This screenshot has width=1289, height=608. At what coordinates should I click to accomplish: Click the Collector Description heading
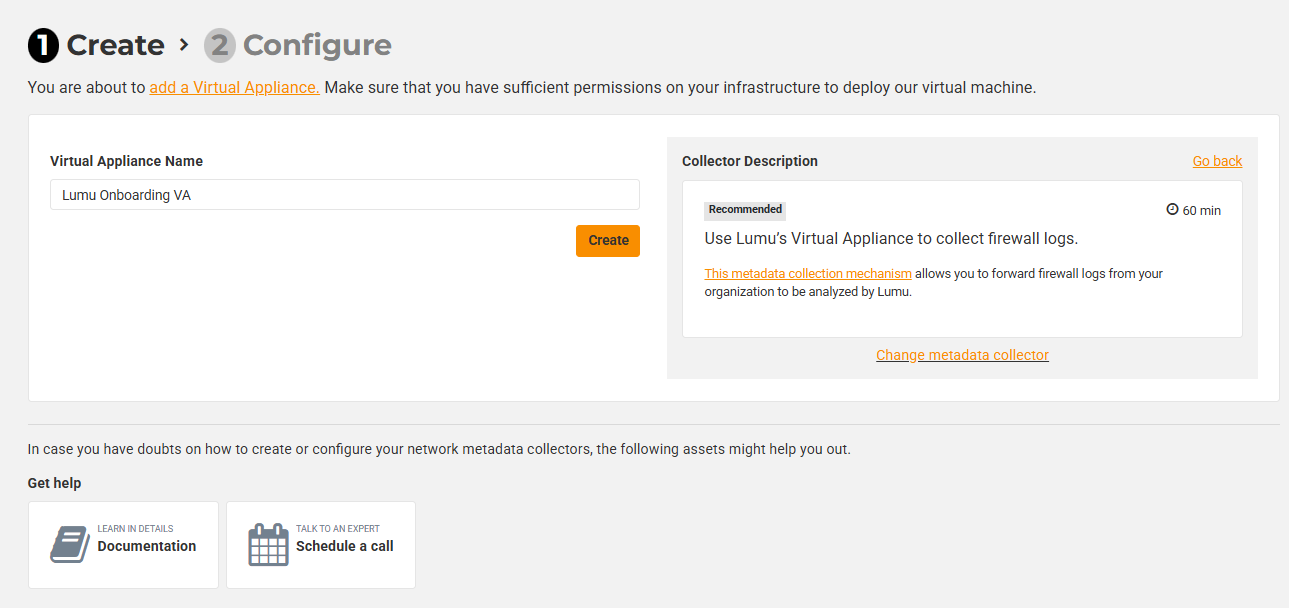coord(750,161)
